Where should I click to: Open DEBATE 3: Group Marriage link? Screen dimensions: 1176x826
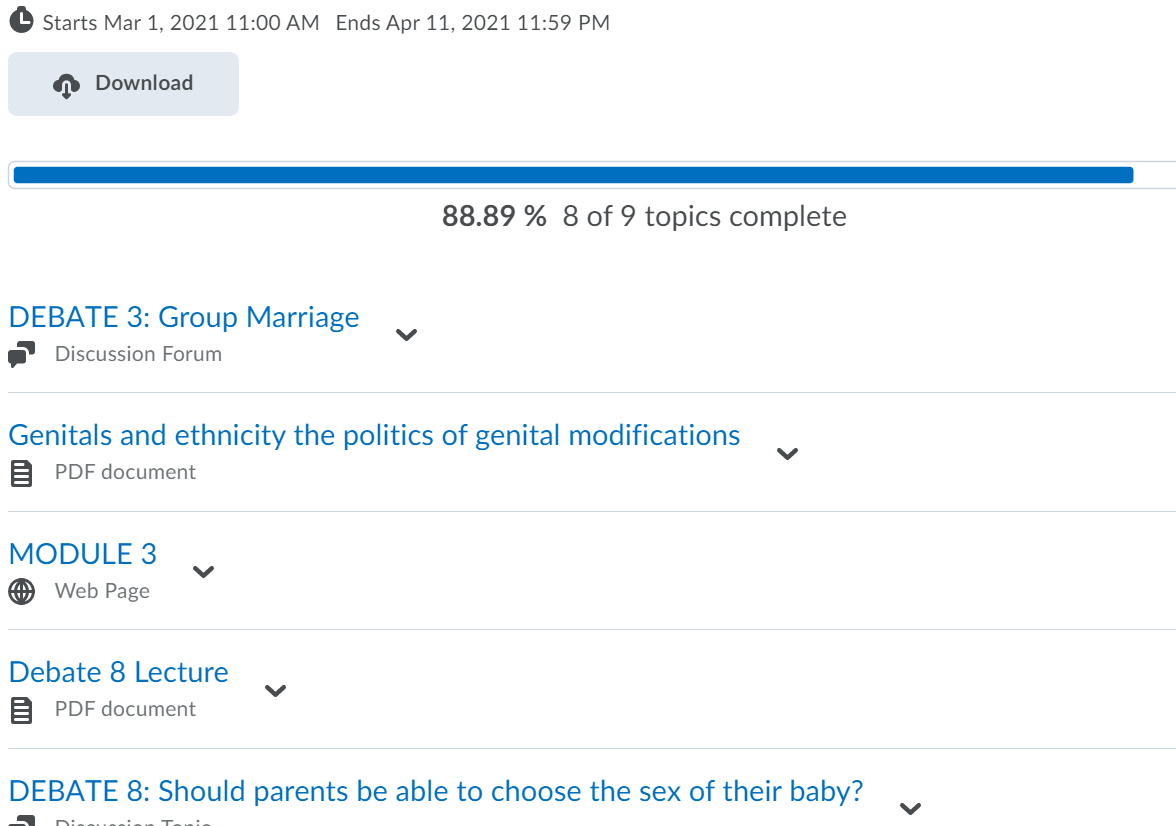[x=184, y=317]
